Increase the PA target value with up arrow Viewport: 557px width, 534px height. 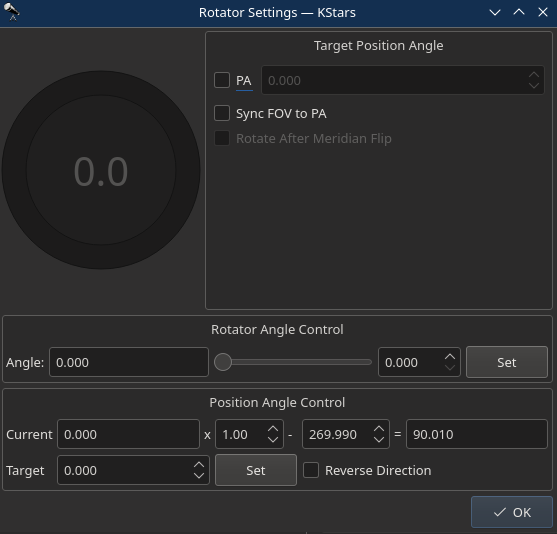(x=534, y=75)
